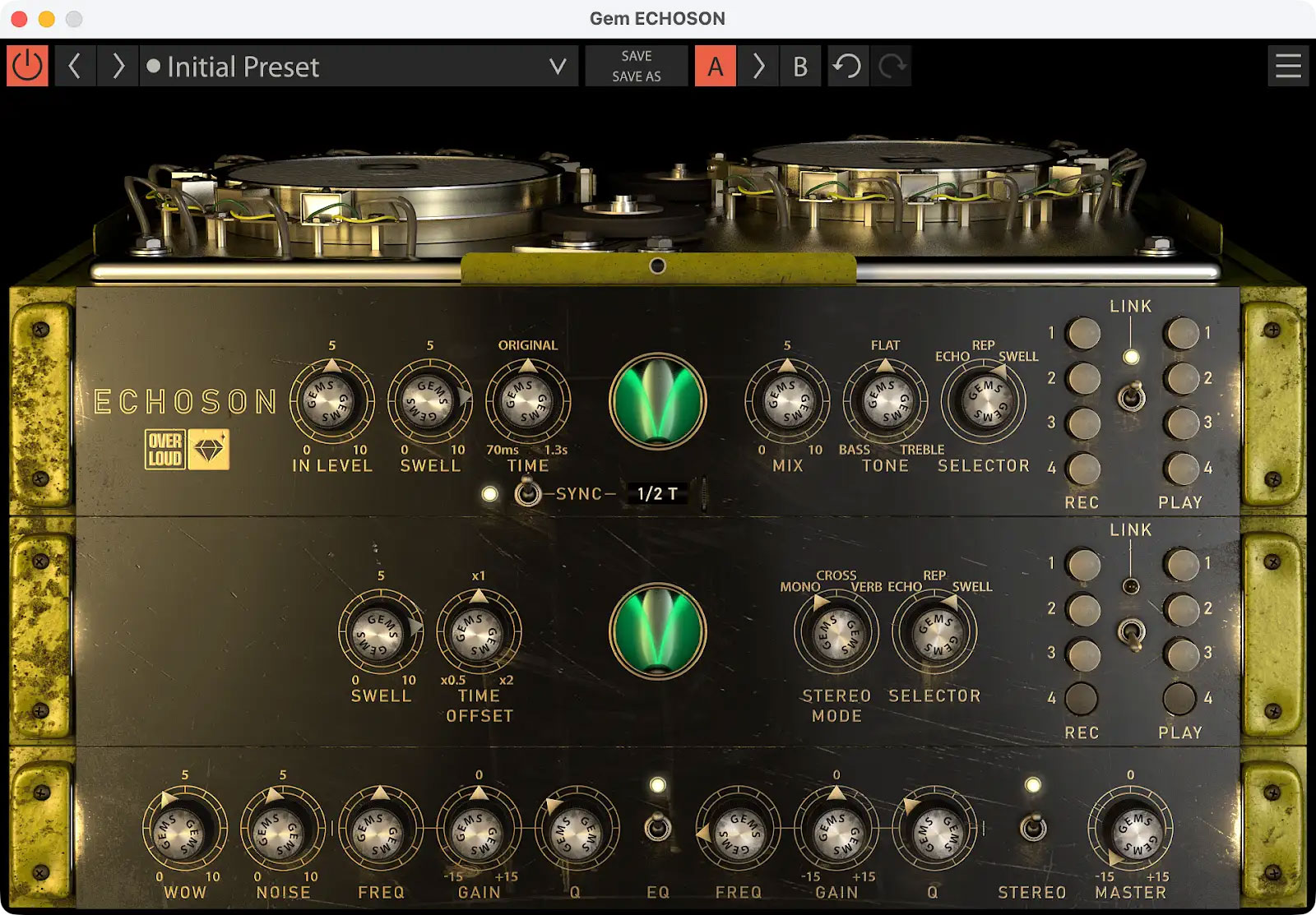
Task: Flip the EQ toggle switch
Action: 657,826
